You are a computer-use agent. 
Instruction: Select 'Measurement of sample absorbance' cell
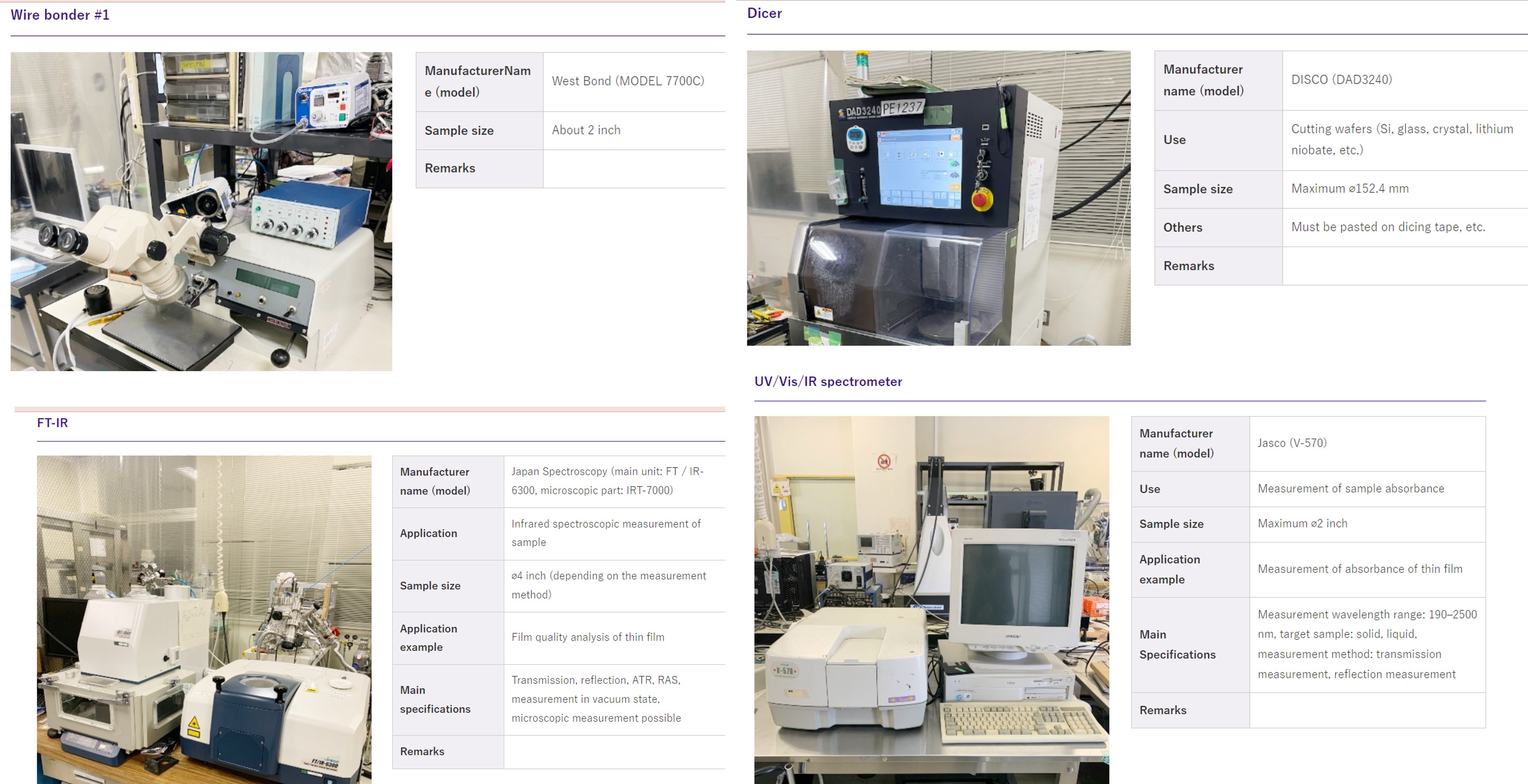pyautogui.click(x=1367, y=489)
